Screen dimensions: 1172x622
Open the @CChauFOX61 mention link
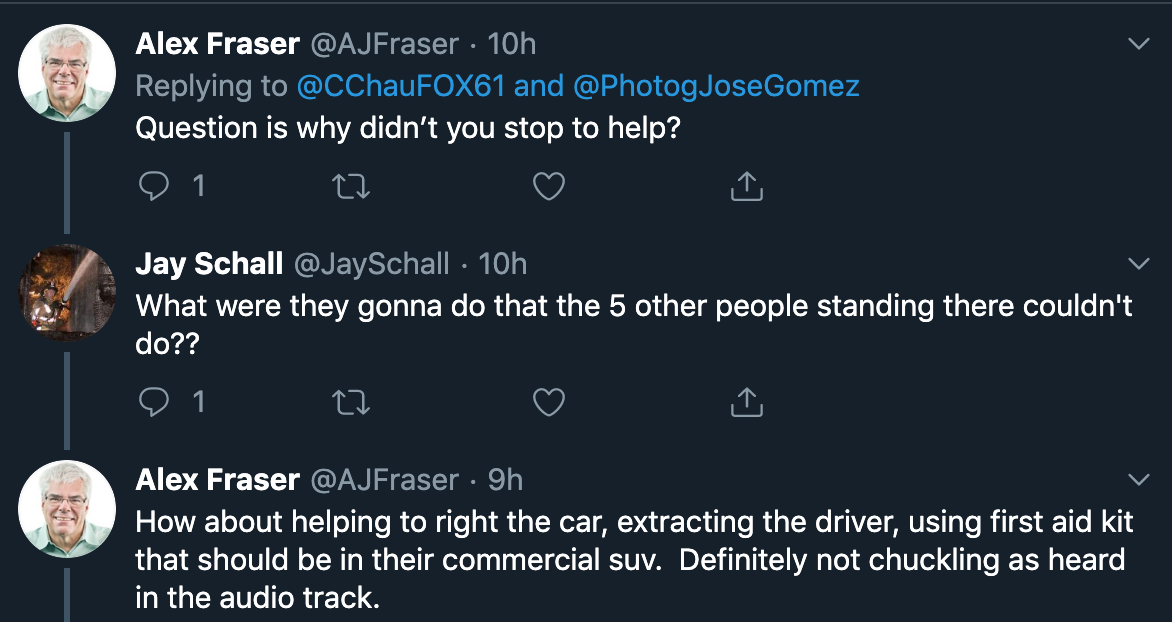click(402, 86)
